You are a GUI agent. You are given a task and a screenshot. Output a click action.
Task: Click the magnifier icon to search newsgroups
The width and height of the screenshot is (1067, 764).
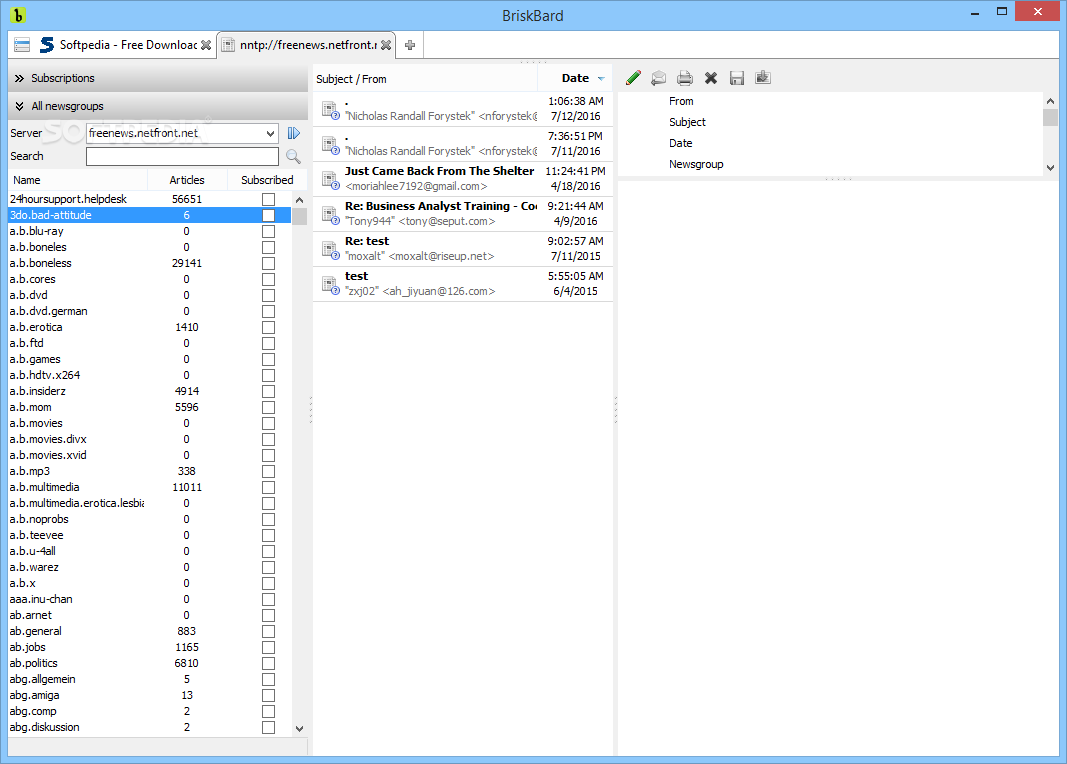293,156
